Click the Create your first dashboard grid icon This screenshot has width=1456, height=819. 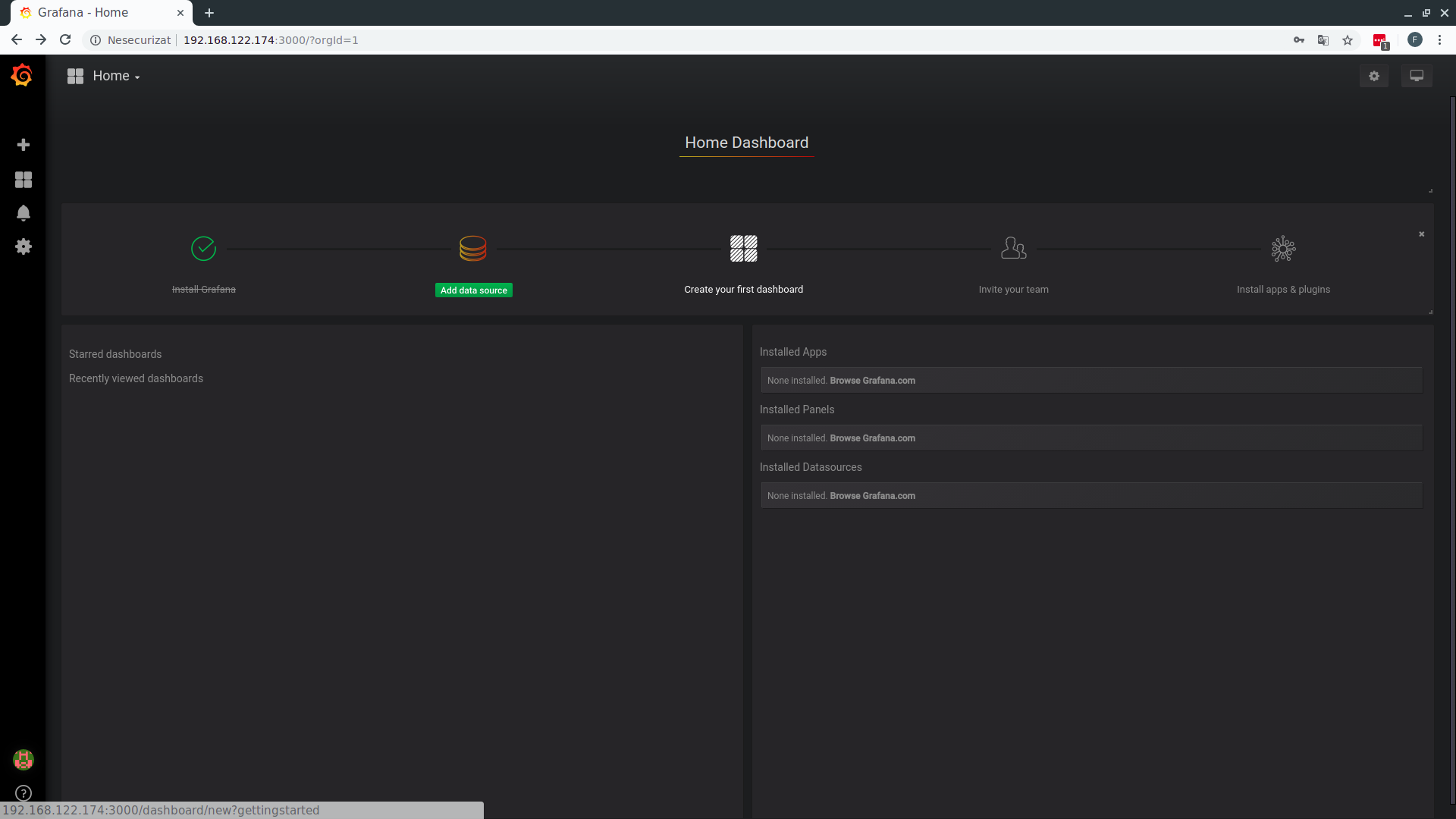(x=744, y=249)
